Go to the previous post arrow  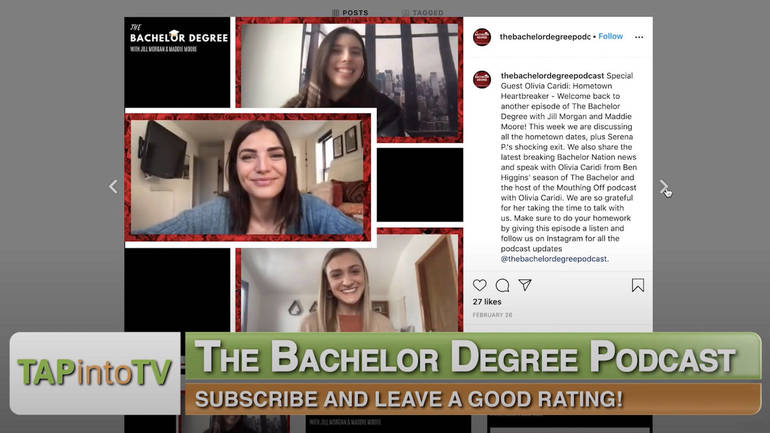pyautogui.click(x=113, y=187)
